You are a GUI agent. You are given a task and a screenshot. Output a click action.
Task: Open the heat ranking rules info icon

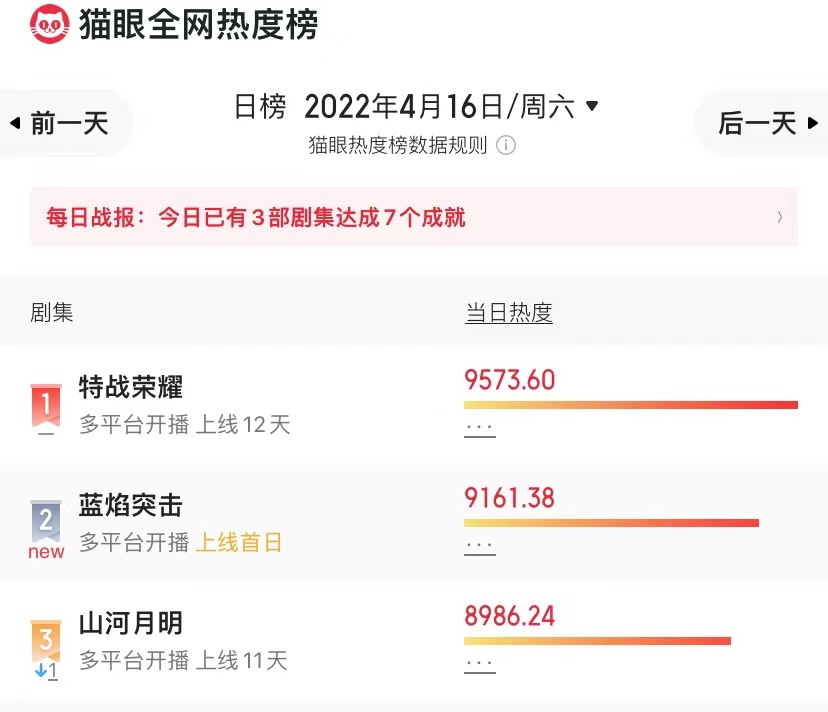(505, 145)
